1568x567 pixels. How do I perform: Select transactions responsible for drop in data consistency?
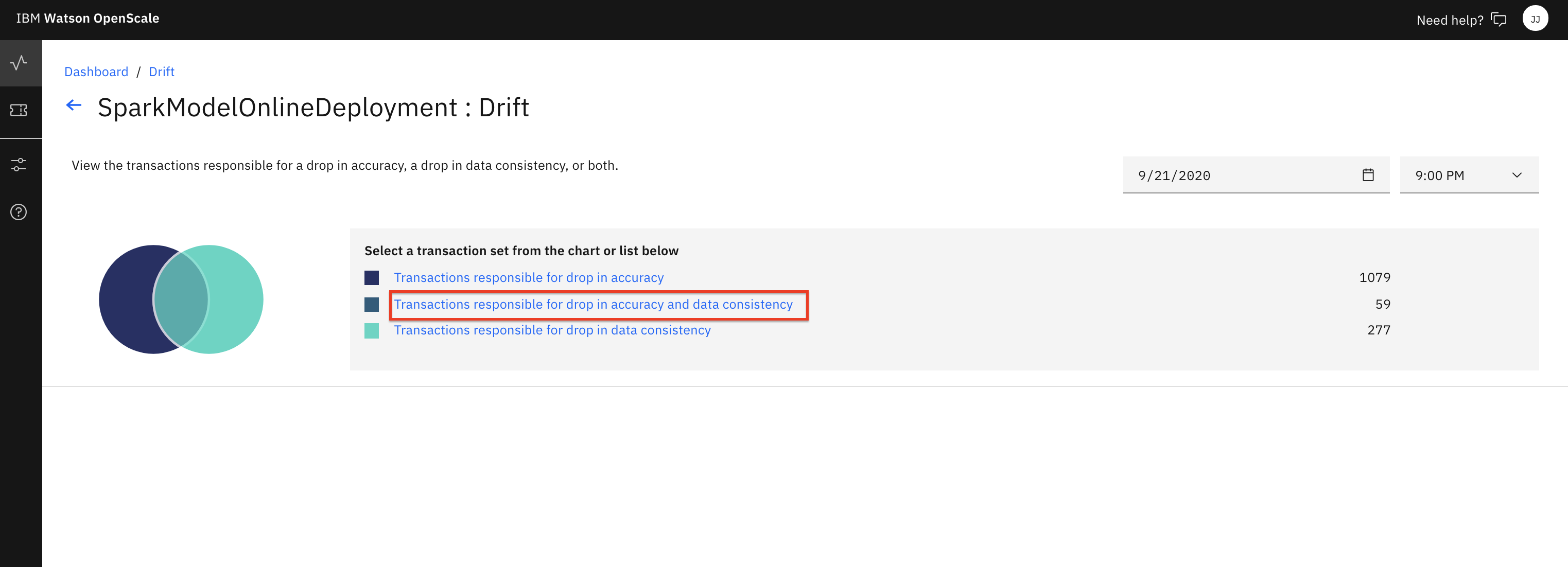click(x=552, y=330)
